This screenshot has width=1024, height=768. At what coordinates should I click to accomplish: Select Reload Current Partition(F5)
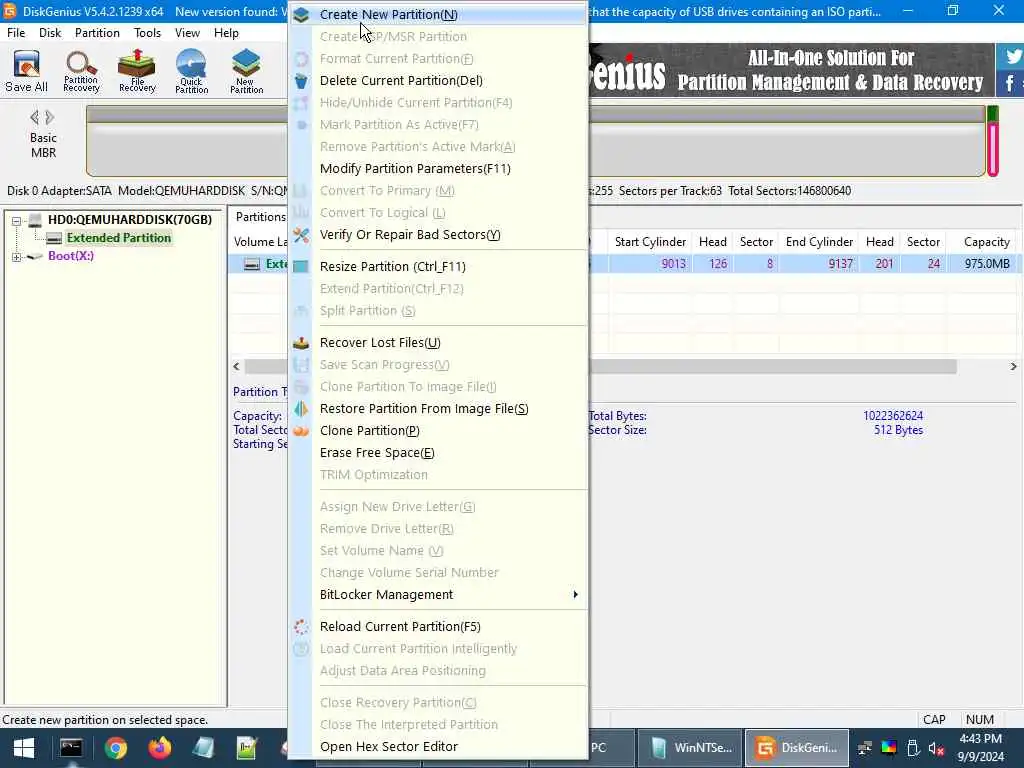click(438, 626)
